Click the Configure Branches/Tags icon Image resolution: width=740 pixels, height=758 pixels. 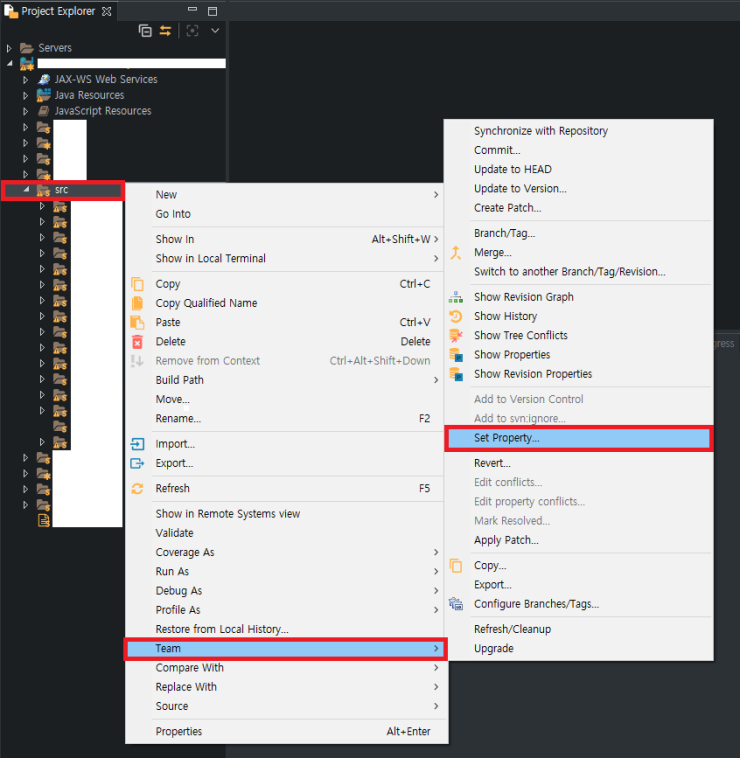[x=456, y=604]
